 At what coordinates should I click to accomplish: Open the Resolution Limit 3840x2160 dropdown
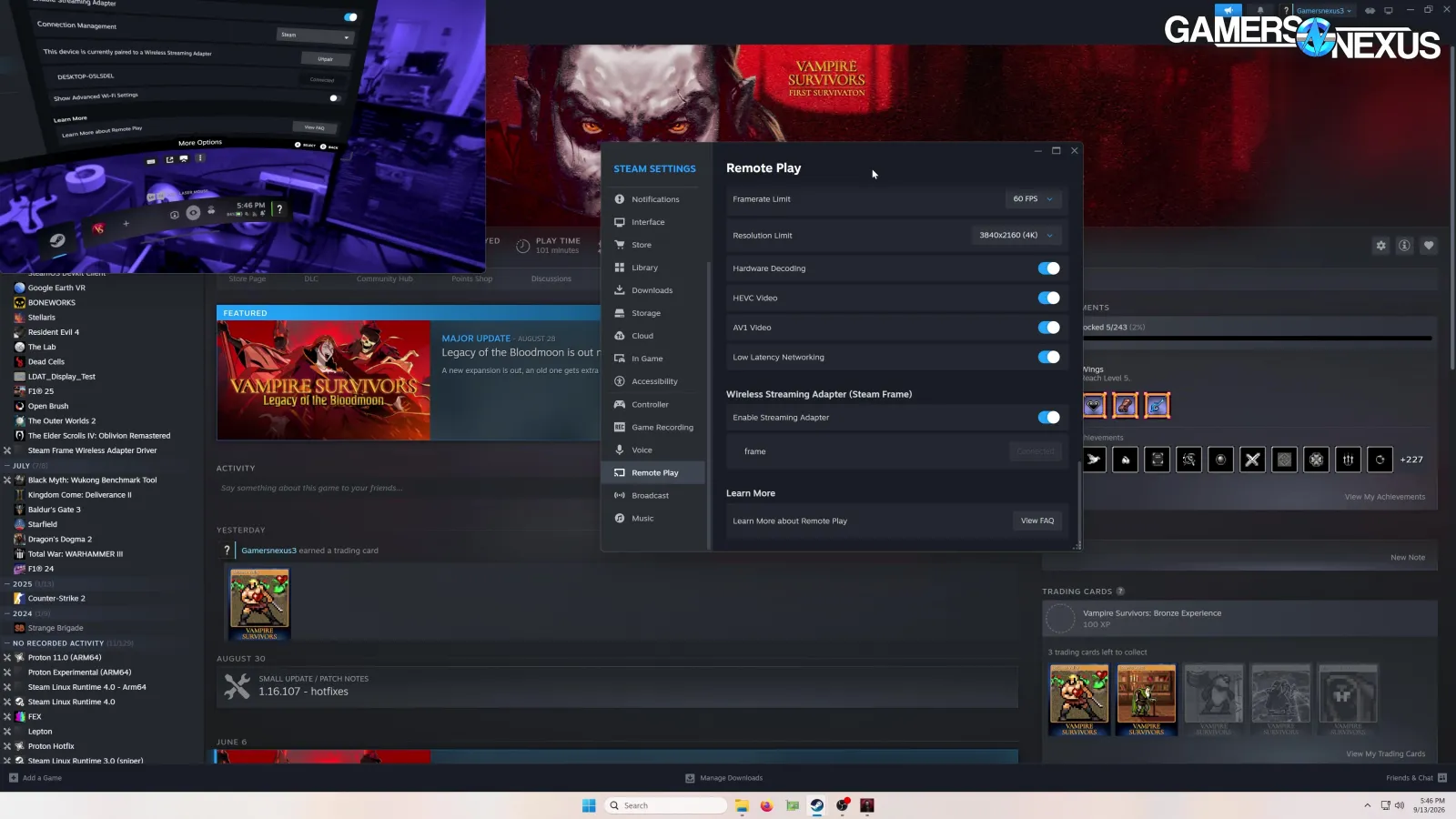pos(1016,235)
